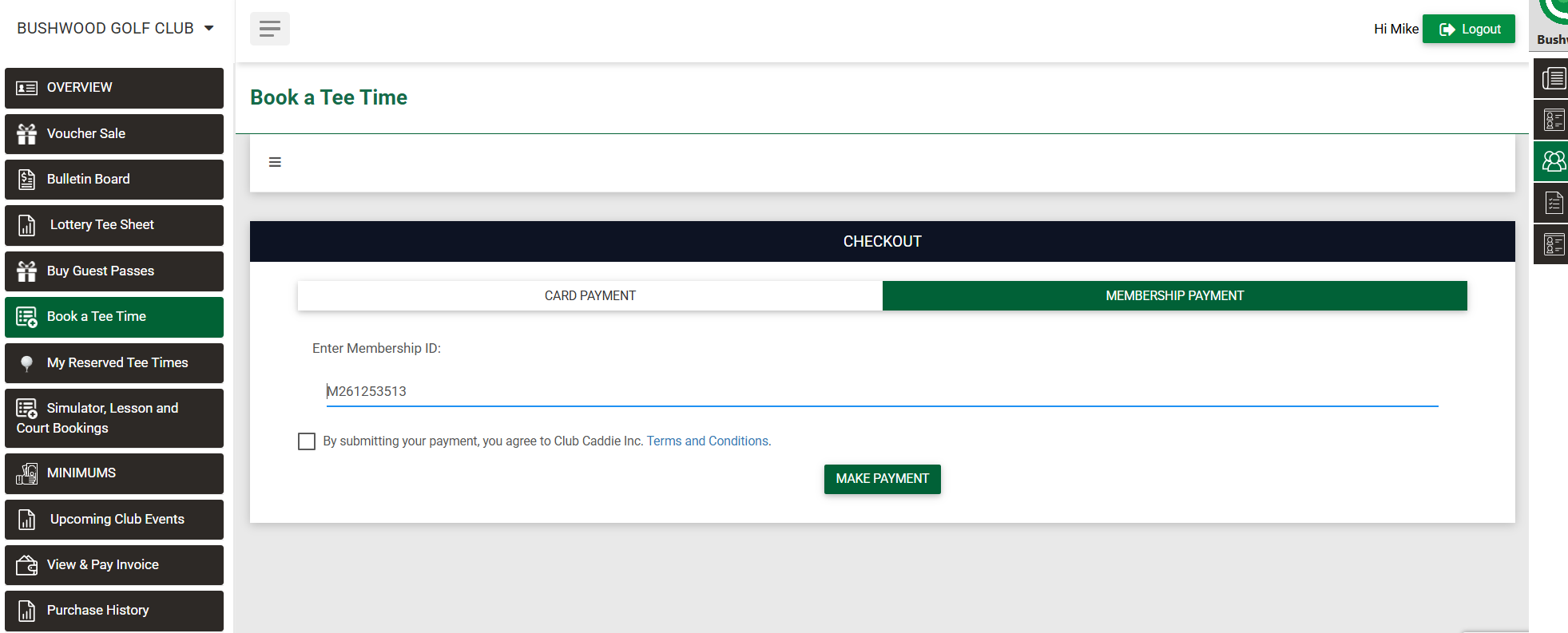Switch to the Card Payment tab
Image resolution: width=1568 pixels, height=633 pixels.
click(x=589, y=296)
